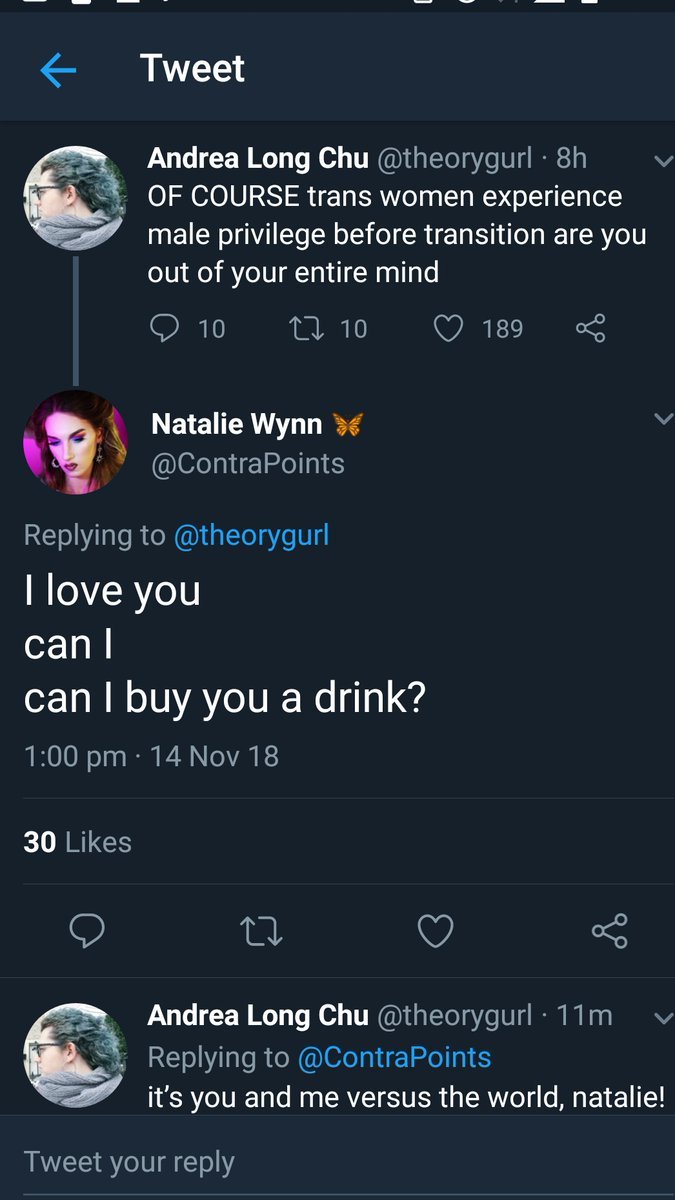Share Natalie Wynn's tweet
This screenshot has width=675, height=1200.
click(609, 931)
